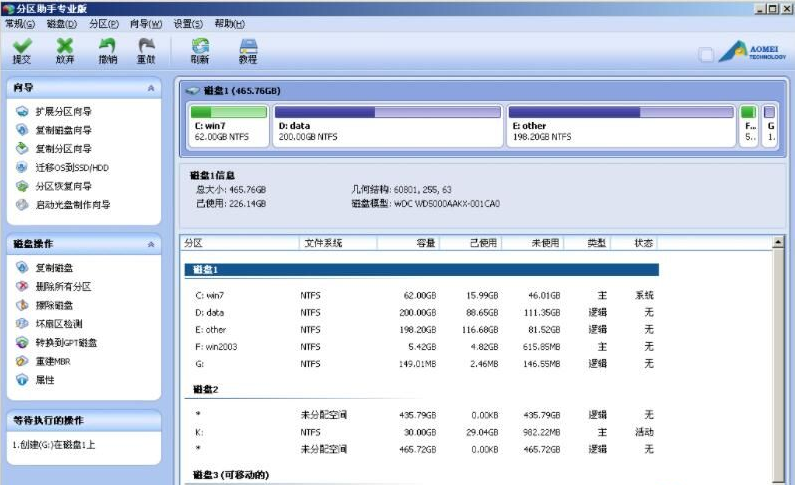Choose 擦除磁盘 operation

click(54, 305)
